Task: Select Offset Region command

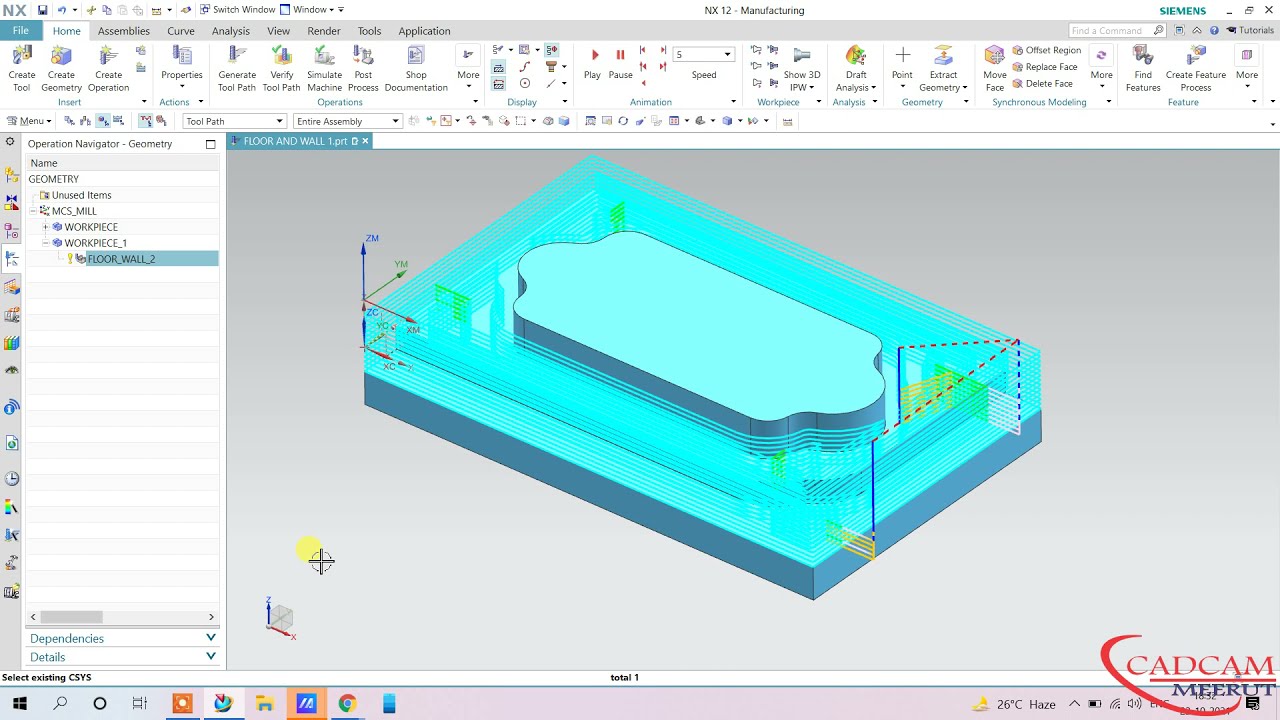Action: (x=1046, y=50)
